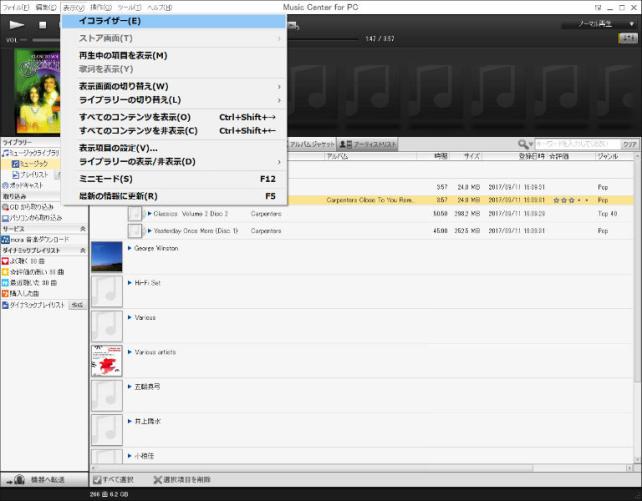
Task: Click the keyword search field
Action: (576, 144)
